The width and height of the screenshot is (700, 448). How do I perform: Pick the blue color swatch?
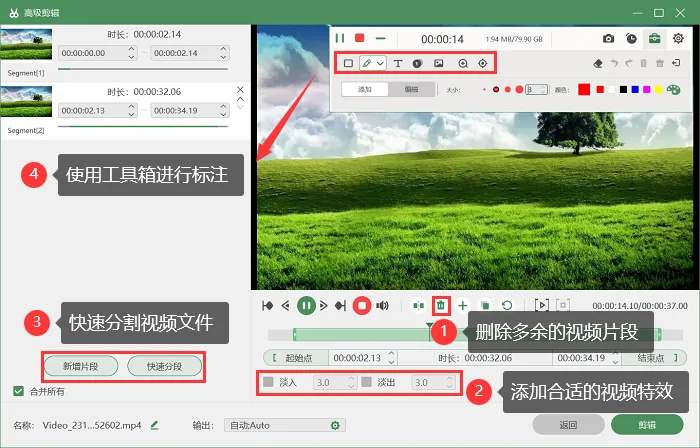click(635, 90)
